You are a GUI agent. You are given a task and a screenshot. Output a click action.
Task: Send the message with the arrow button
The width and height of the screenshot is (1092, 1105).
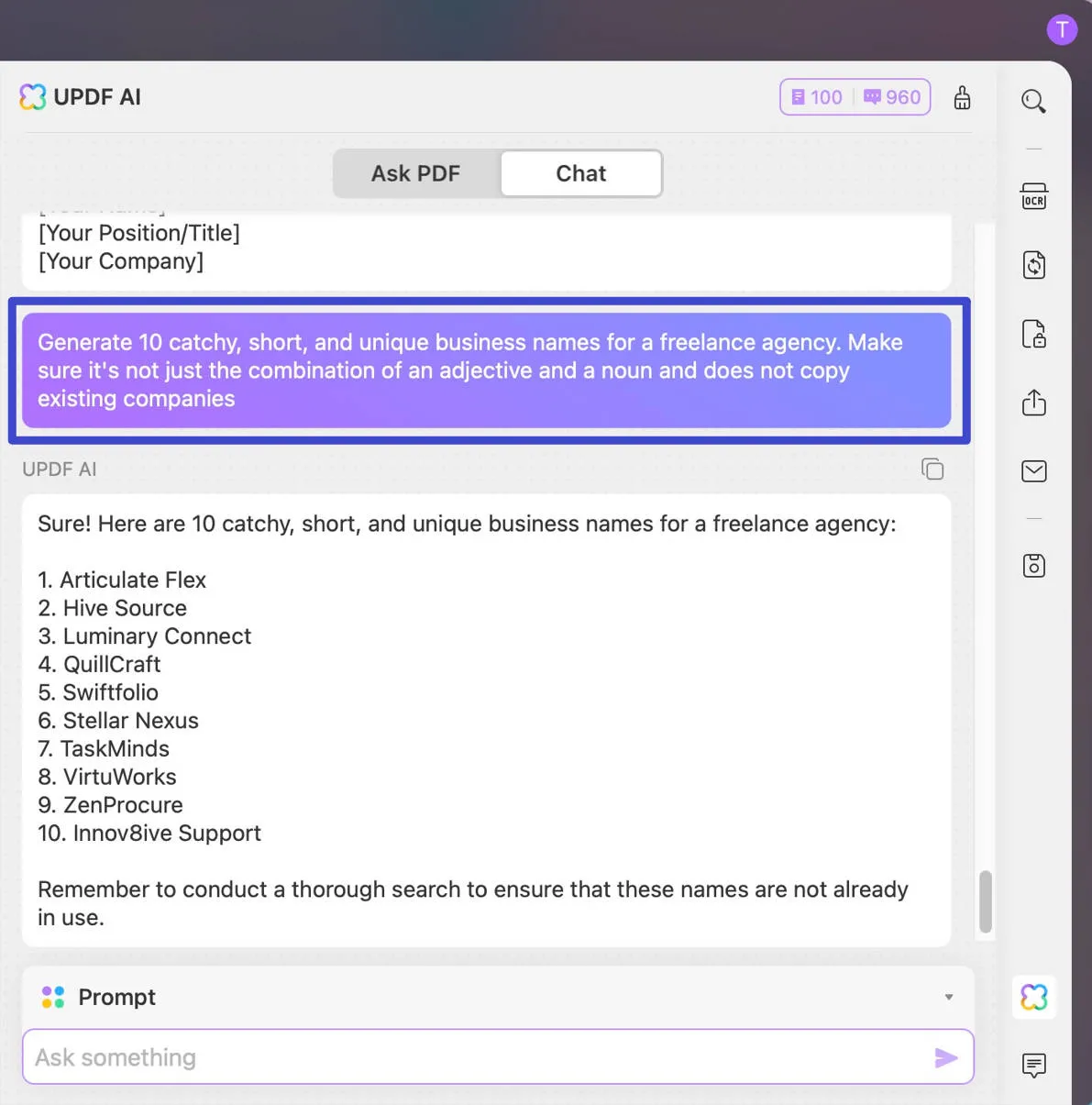(x=946, y=1057)
